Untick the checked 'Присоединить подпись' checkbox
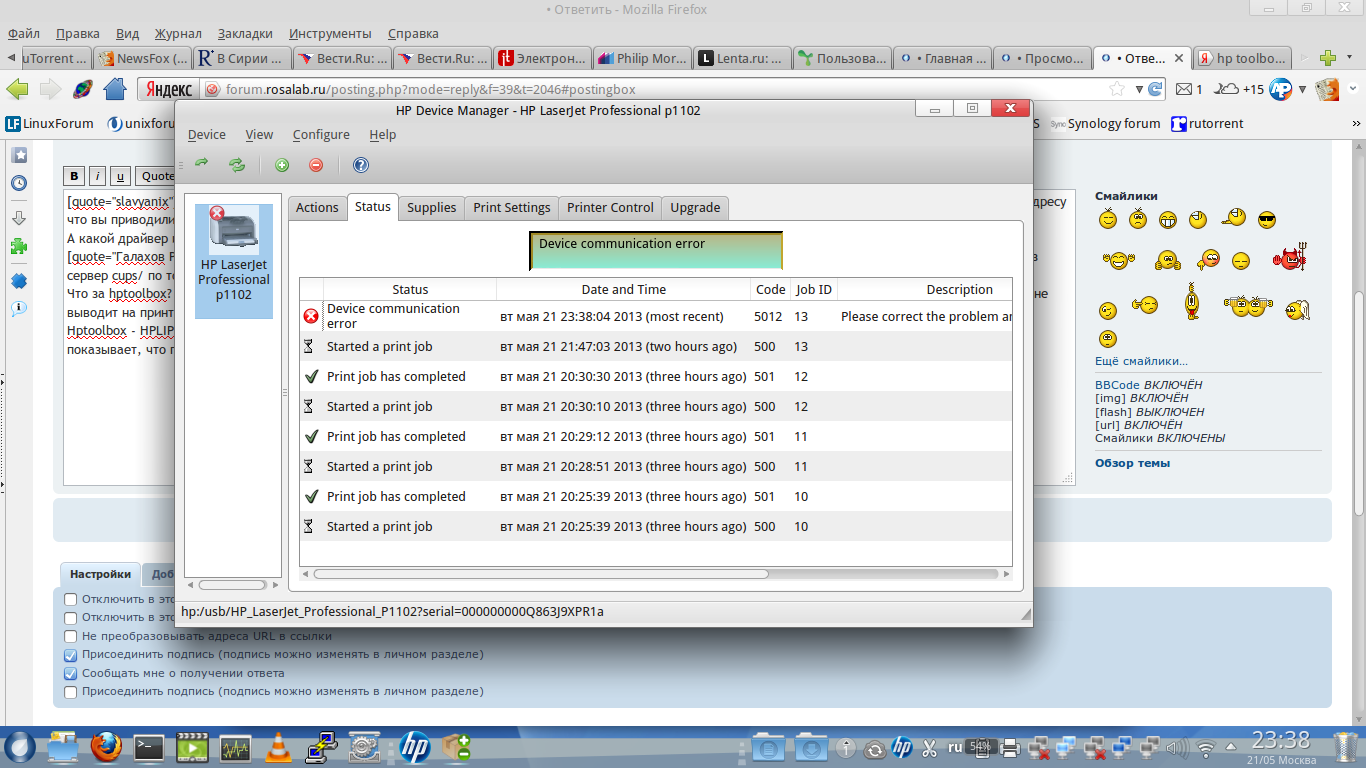Image resolution: width=1366 pixels, height=768 pixels. [70, 655]
